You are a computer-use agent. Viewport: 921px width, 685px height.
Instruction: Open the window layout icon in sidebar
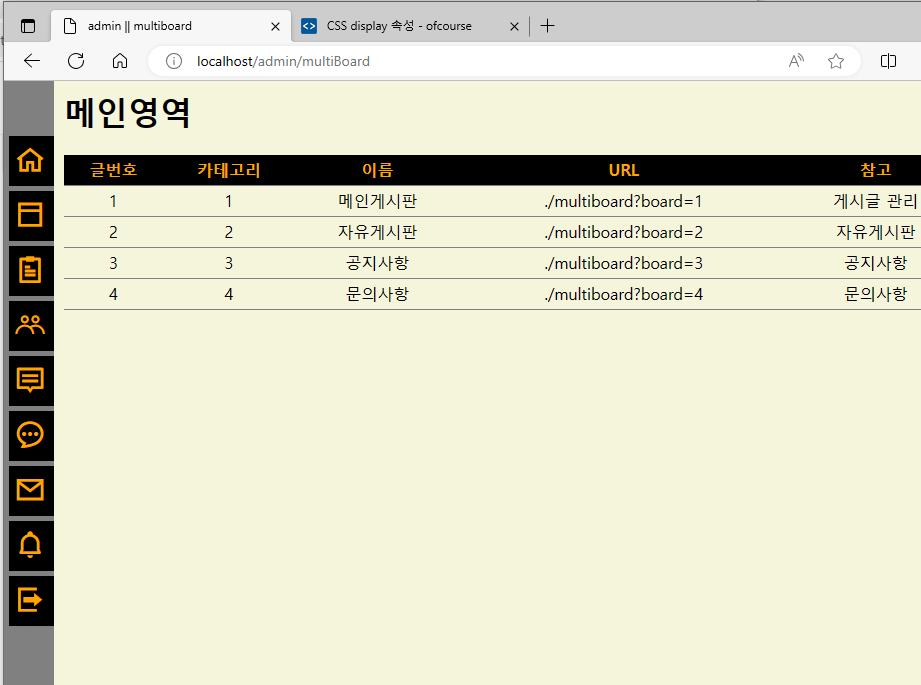(x=31, y=215)
